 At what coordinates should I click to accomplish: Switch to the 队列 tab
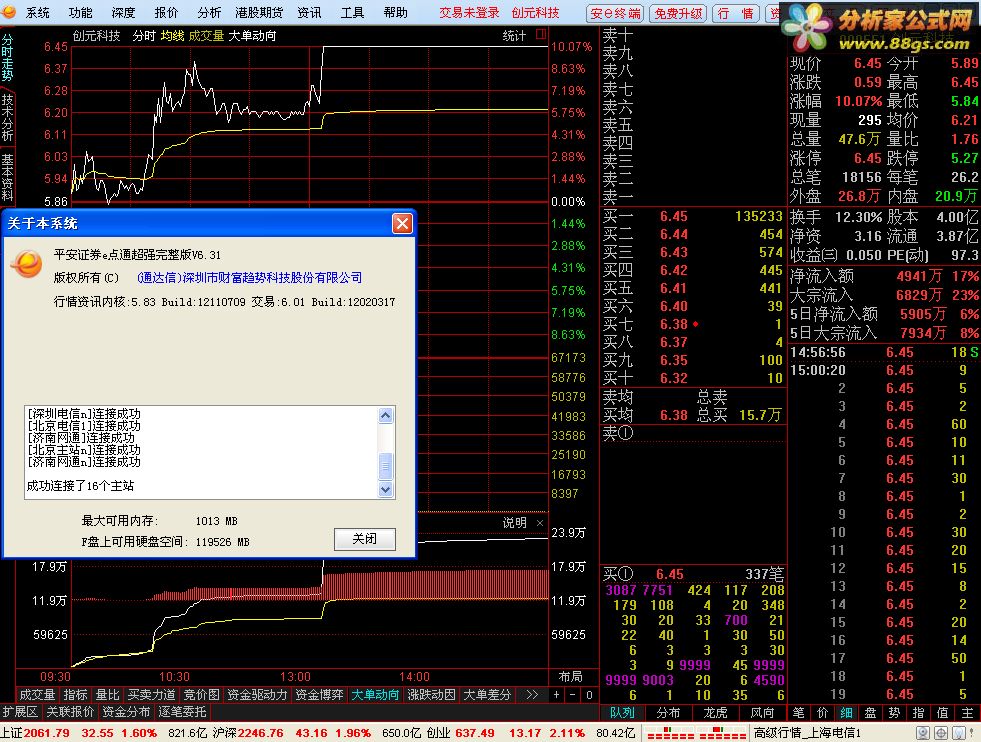coord(622,713)
